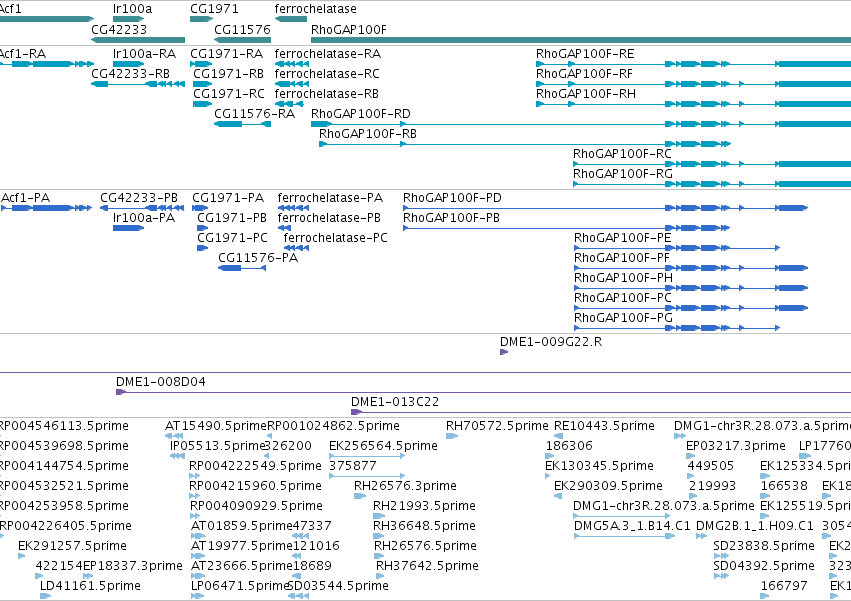Select the CG1971-PC protein label
This screenshot has width=851, height=601.
[232, 238]
